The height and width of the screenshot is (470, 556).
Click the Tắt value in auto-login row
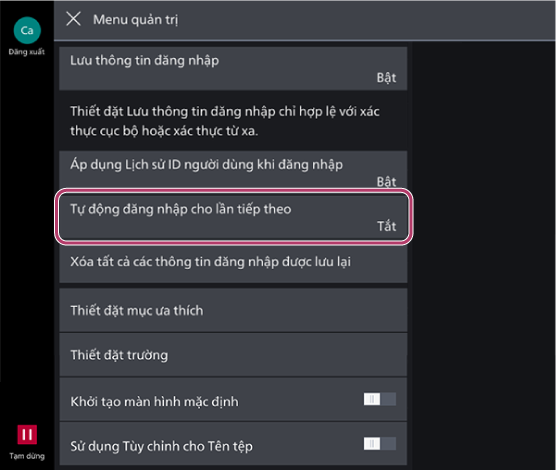click(x=387, y=226)
